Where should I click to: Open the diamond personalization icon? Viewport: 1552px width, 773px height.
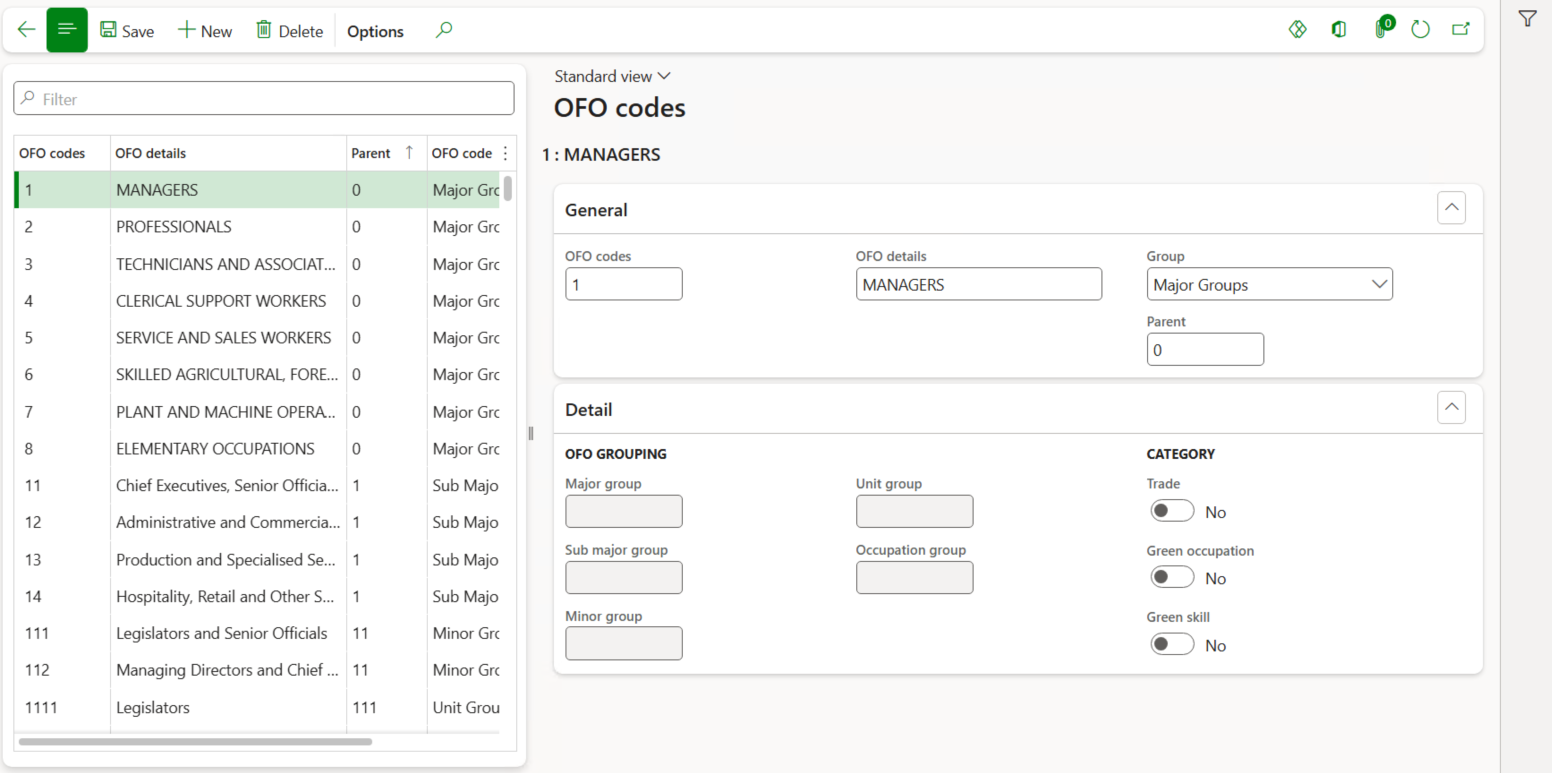(1298, 29)
